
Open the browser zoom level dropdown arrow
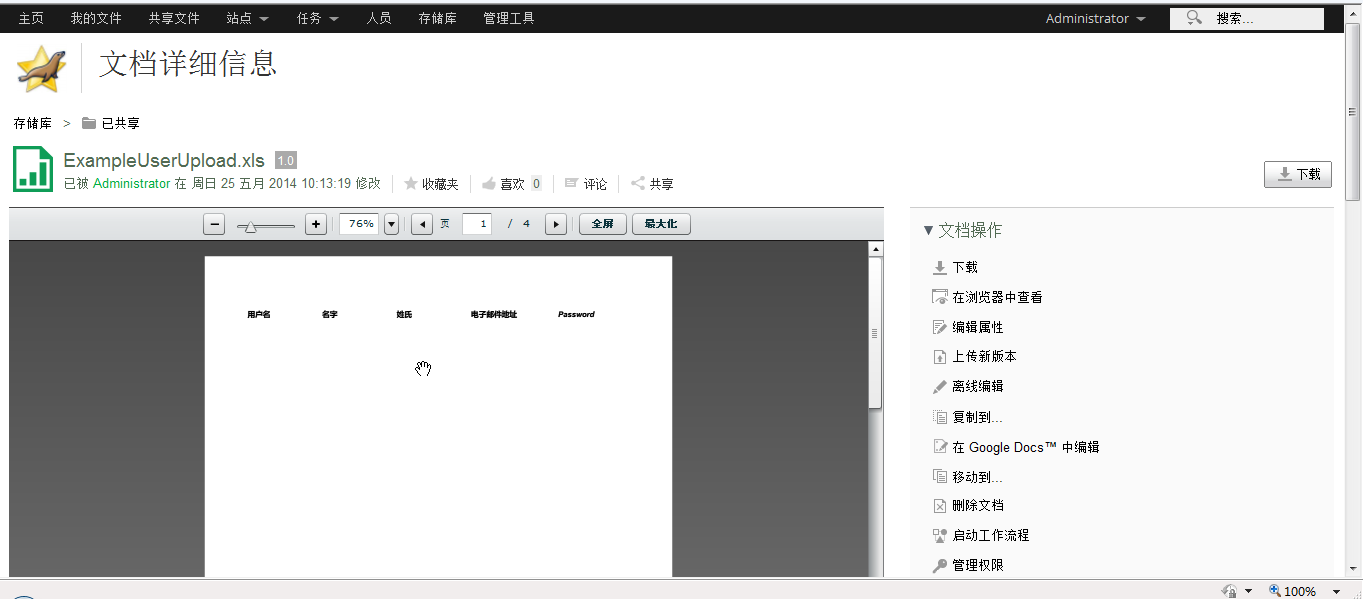1337,591
